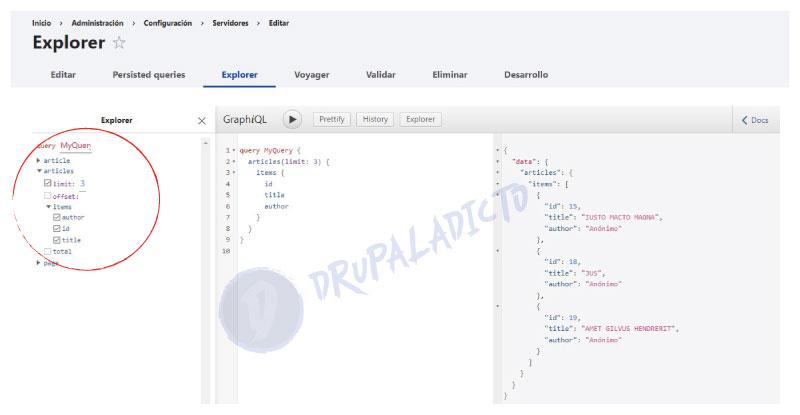Click the Explorer panel scrollbar

(x=206, y=271)
